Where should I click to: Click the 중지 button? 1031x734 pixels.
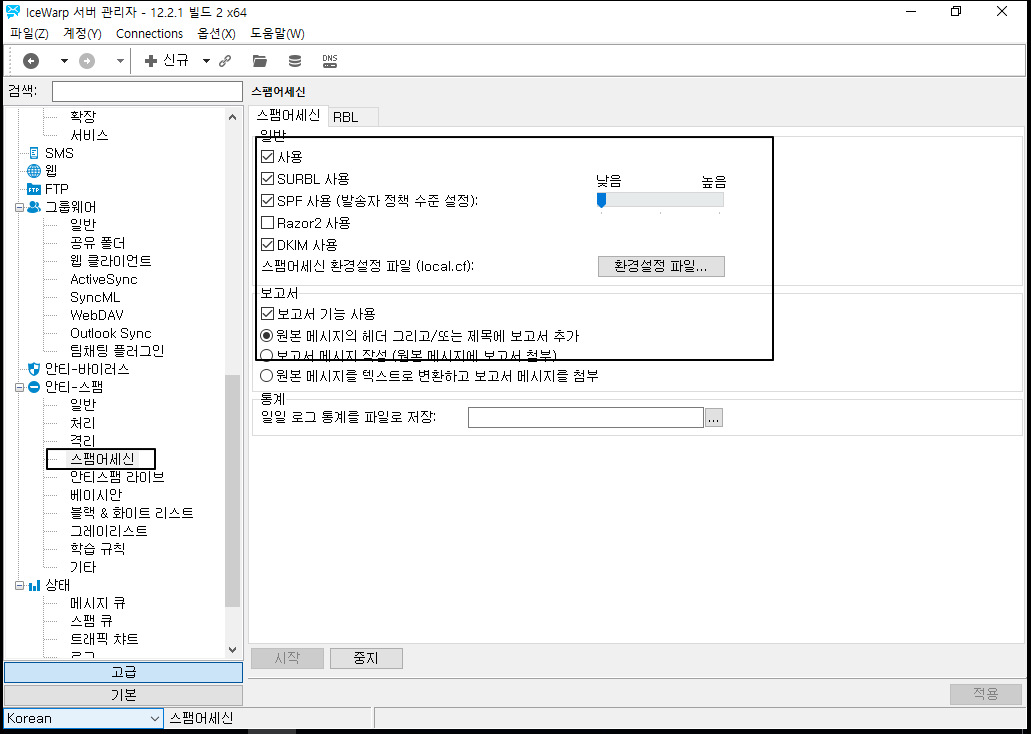point(366,658)
